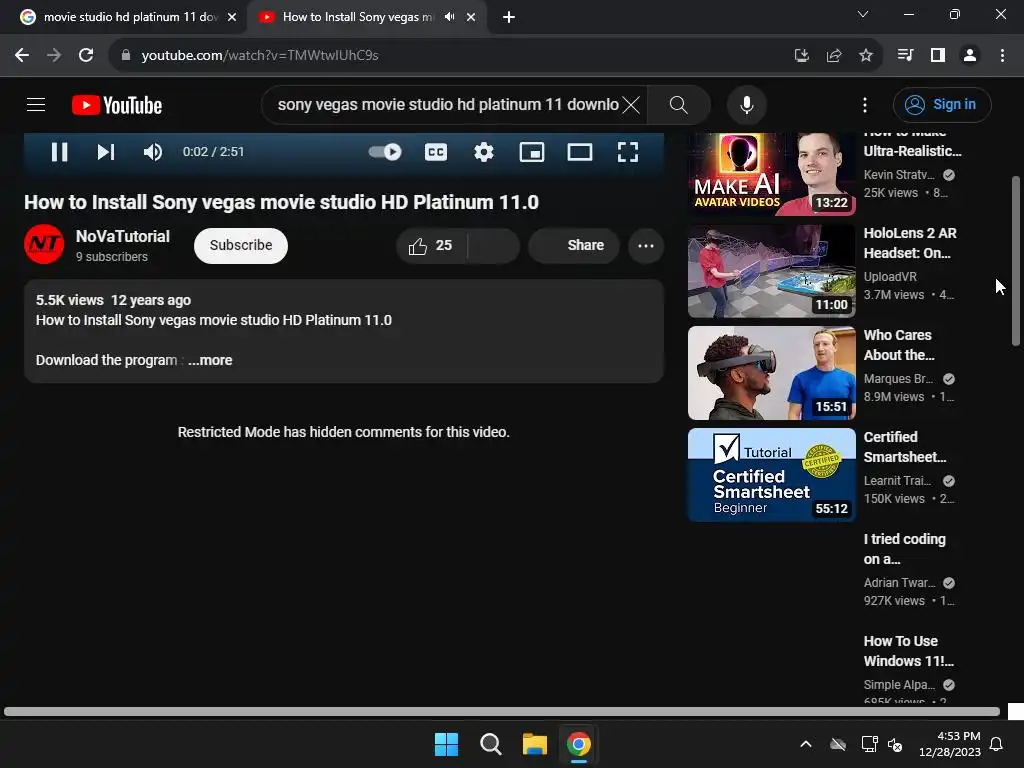Image resolution: width=1024 pixels, height=768 pixels.
Task: Expand description with ...more
Action: pyautogui.click(x=210, y=360)
